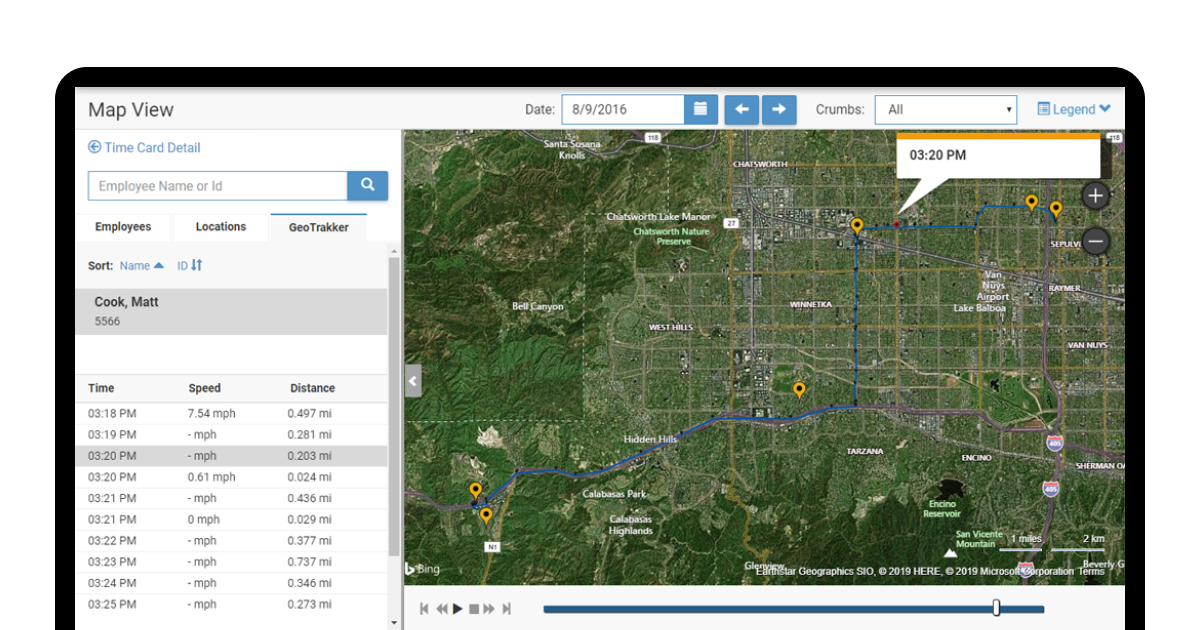Select the 03:24 PM row
Image resolution: width=1200 pixels, height=630 pixels.
coord(231,583)
